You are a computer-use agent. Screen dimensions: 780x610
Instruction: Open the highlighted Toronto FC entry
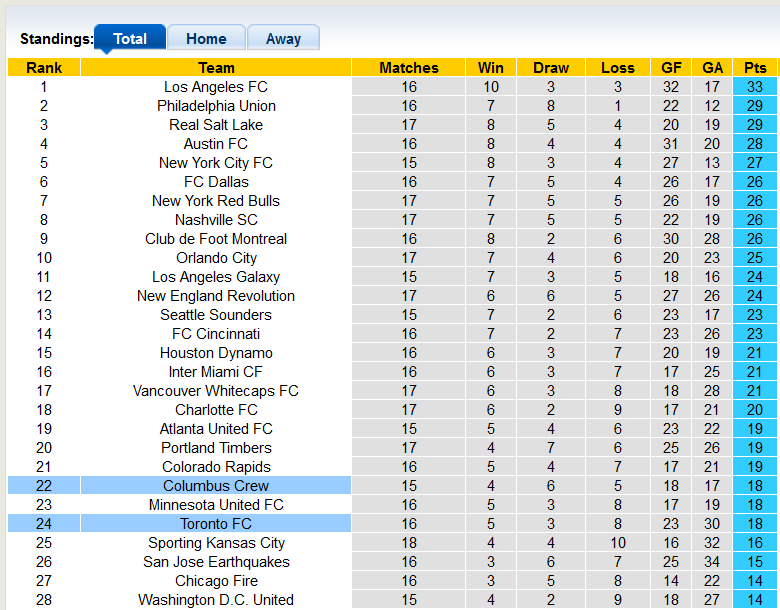click(x=216, y=524)
